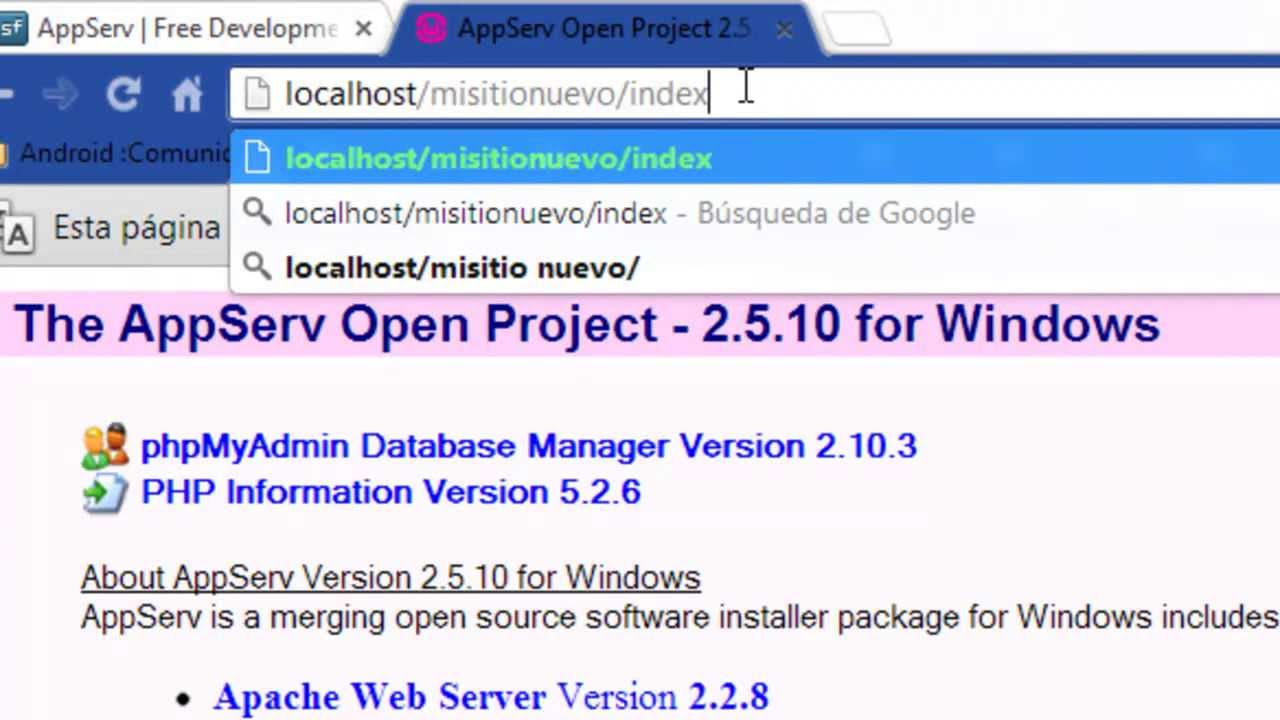Reload the page with the refresh icon
Image resolution: width=1280 pixels, height=720 pixels.
tap(123, 95)
